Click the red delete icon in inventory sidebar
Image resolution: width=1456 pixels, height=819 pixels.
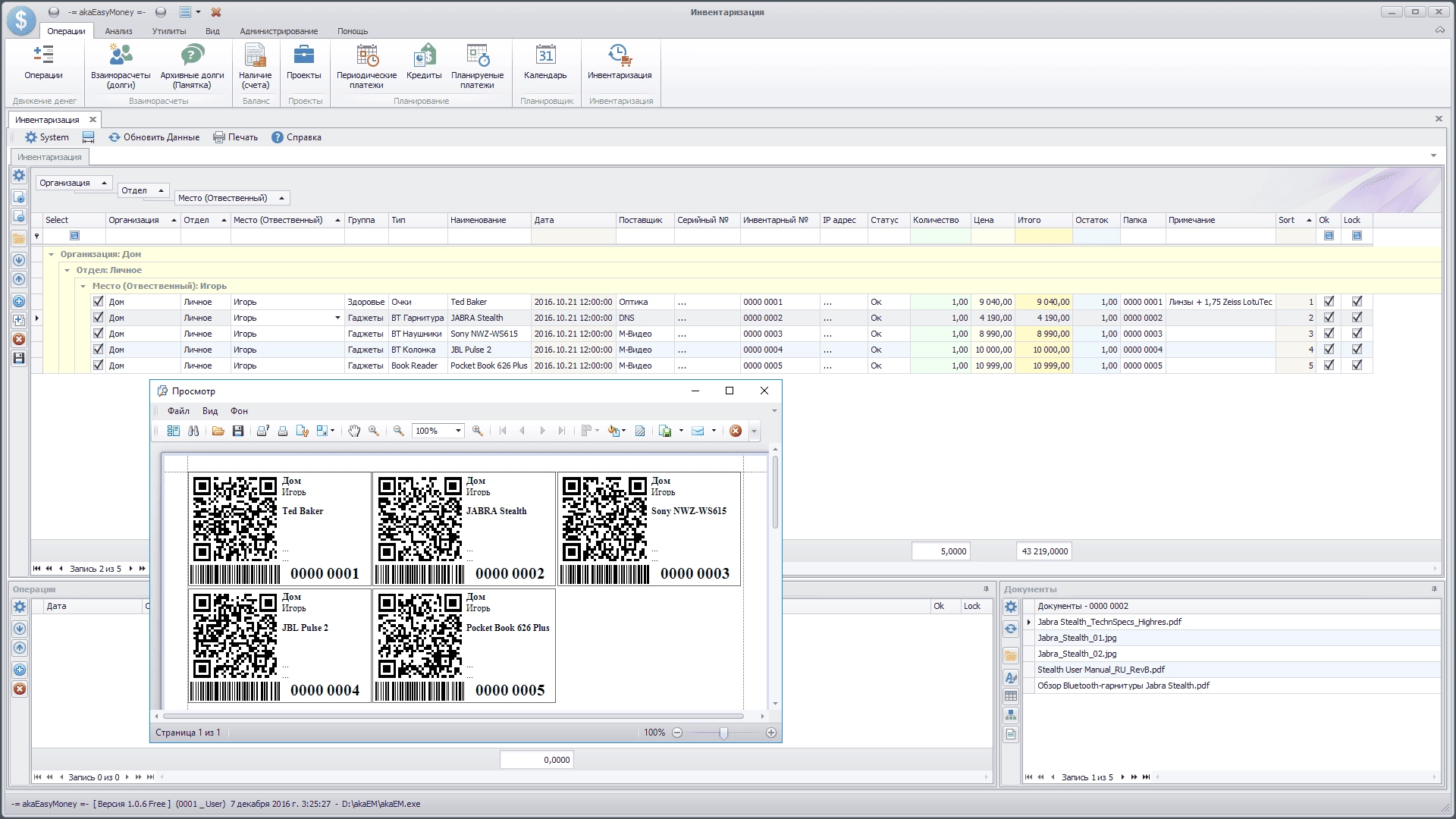19,339
